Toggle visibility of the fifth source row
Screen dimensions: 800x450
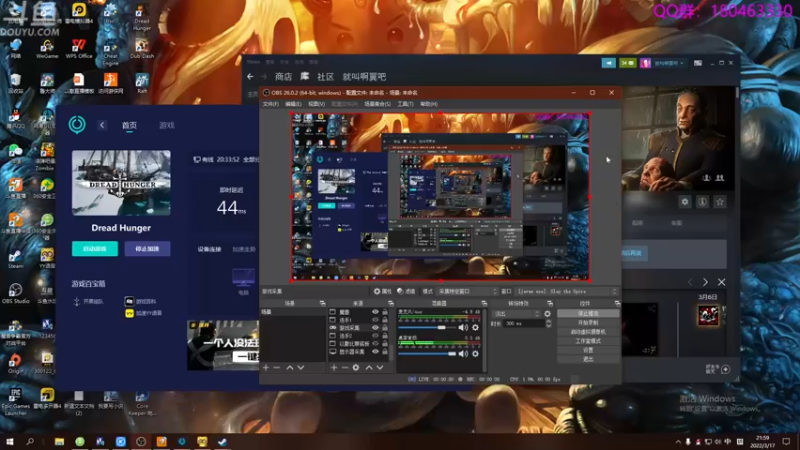tap(376, 343)
